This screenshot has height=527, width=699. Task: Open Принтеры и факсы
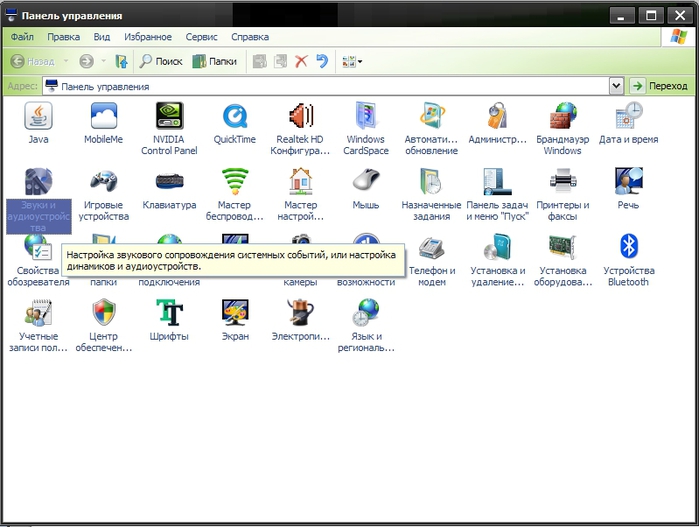(563, 194)
